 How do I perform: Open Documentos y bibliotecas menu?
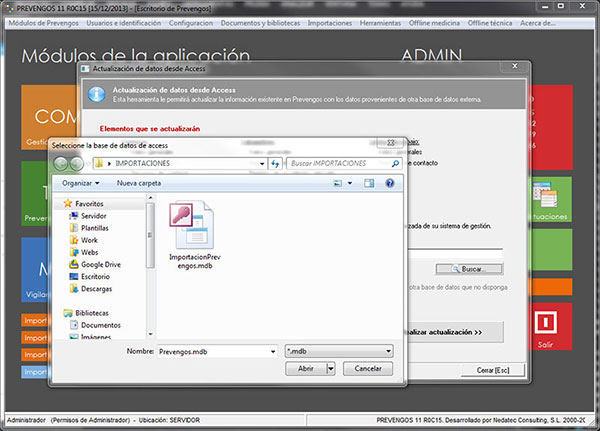(x=260, y=23)
